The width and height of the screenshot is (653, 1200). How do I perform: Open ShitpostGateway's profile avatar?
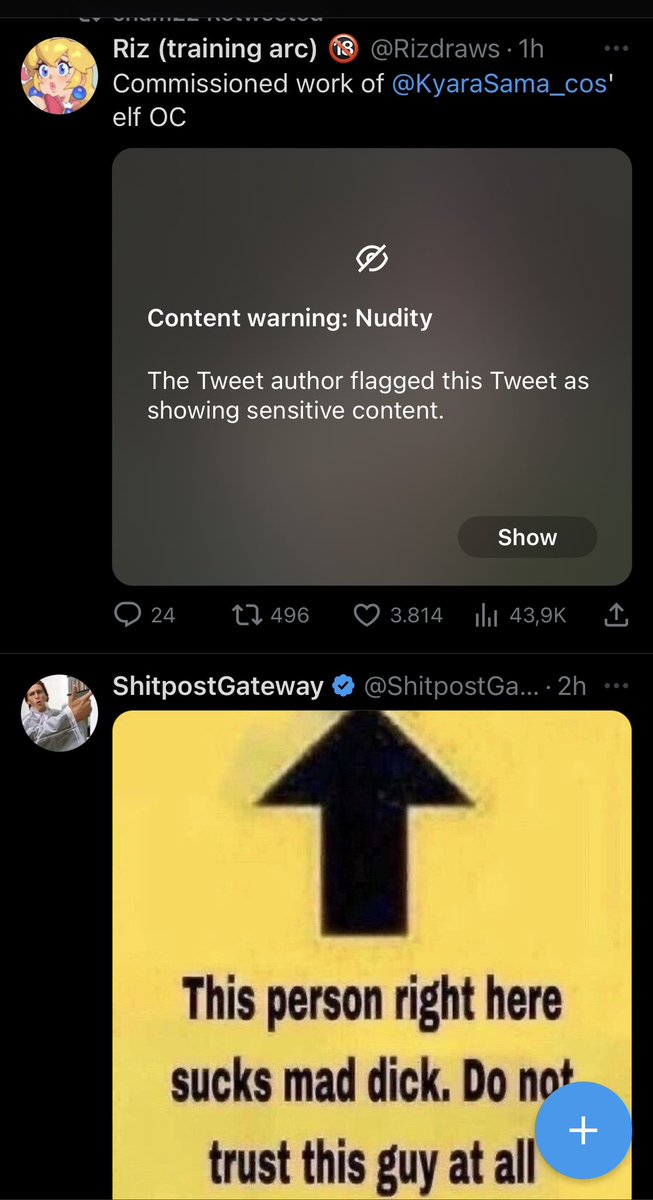(60, 712)
